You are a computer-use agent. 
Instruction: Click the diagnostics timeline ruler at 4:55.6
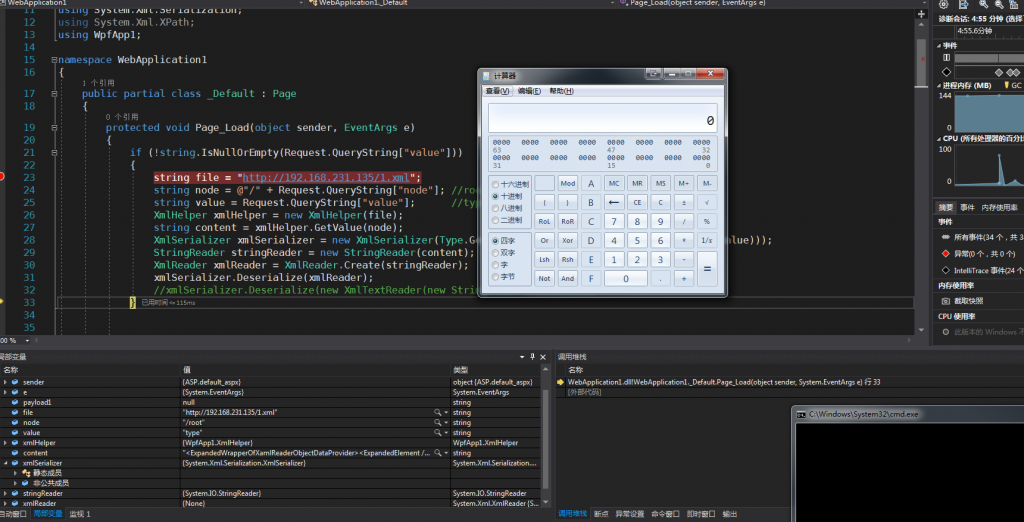(989, 31)
